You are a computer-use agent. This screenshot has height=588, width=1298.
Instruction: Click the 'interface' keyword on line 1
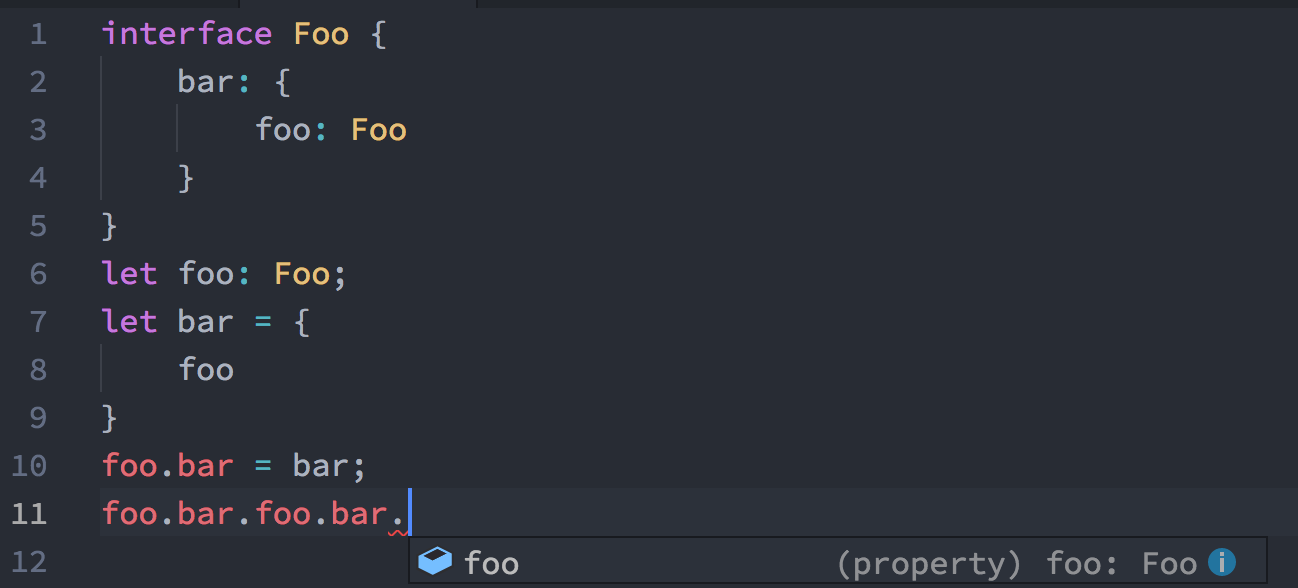click(x=186, y=34)
